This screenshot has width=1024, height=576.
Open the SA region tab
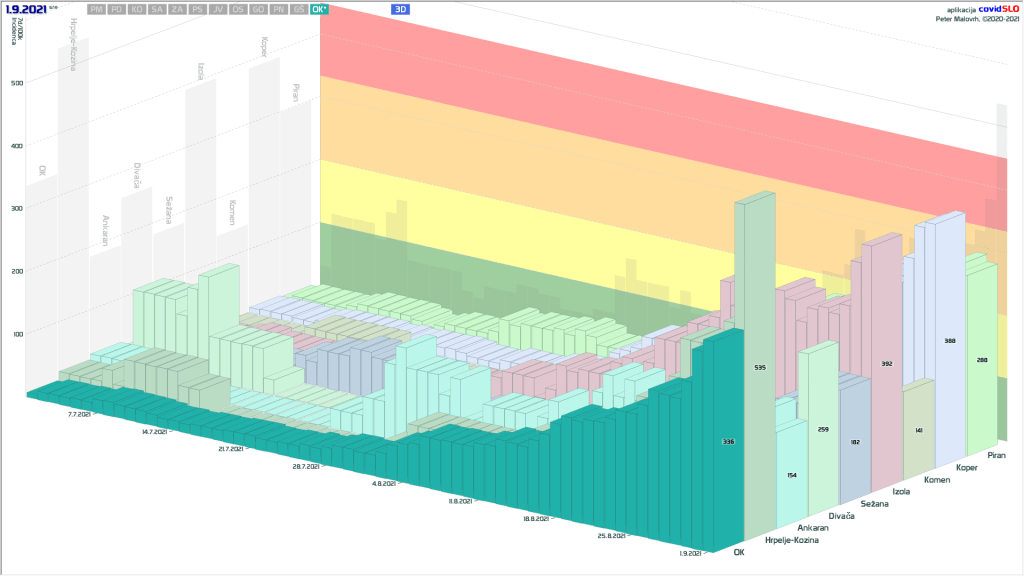tap(157, 9)
